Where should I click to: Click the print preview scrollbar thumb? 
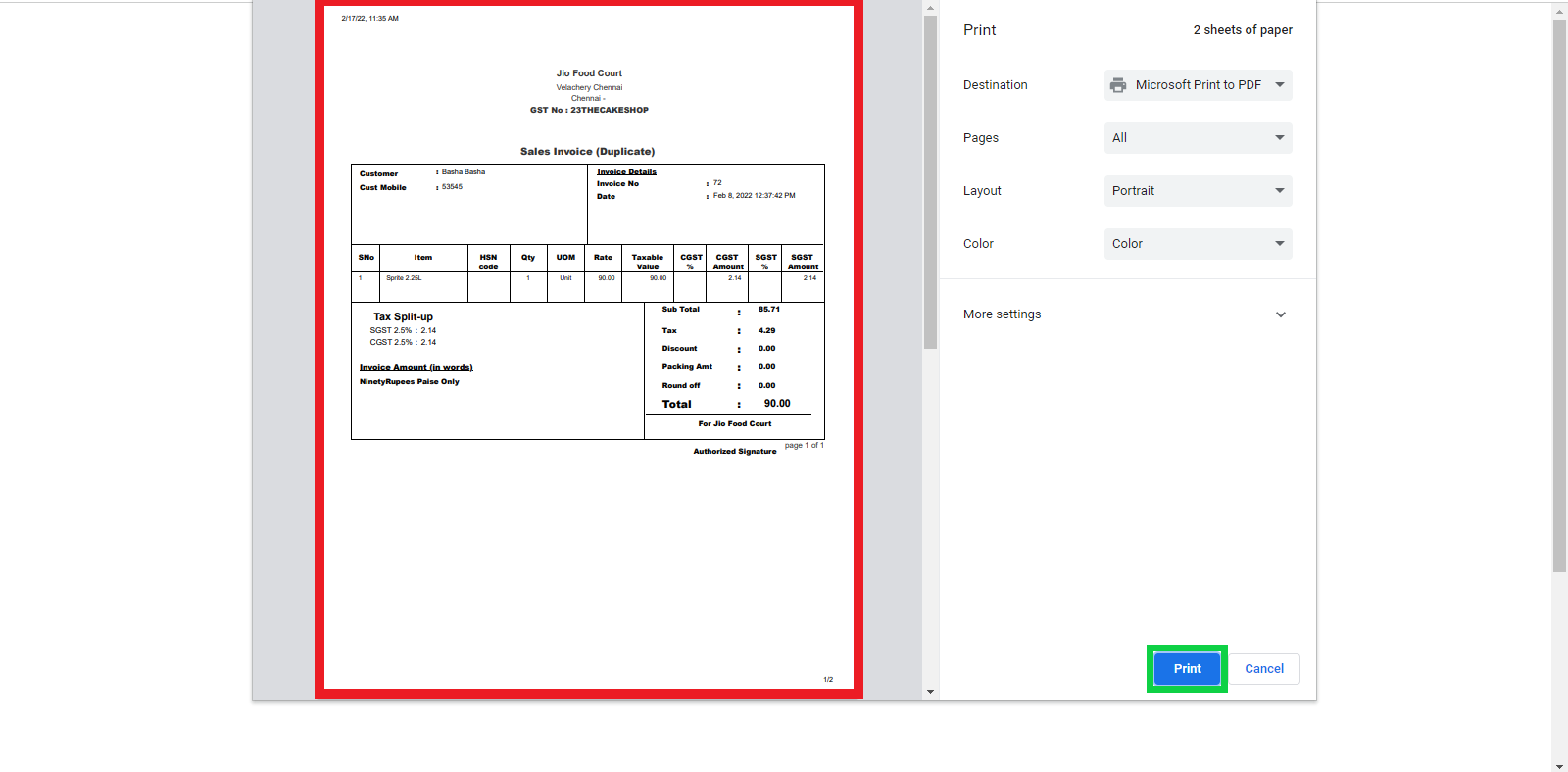click(930, 182)
